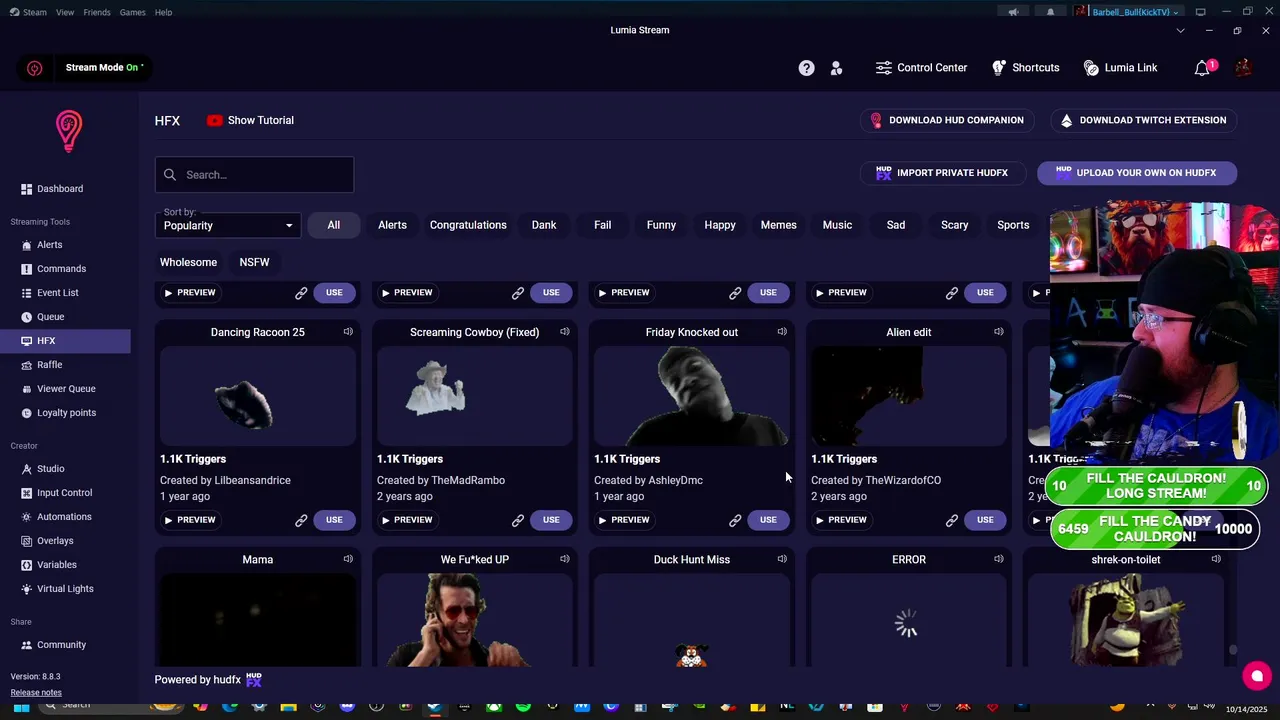
Task: Copy link icon for Alien edit
Action: [x=952, y=520]
